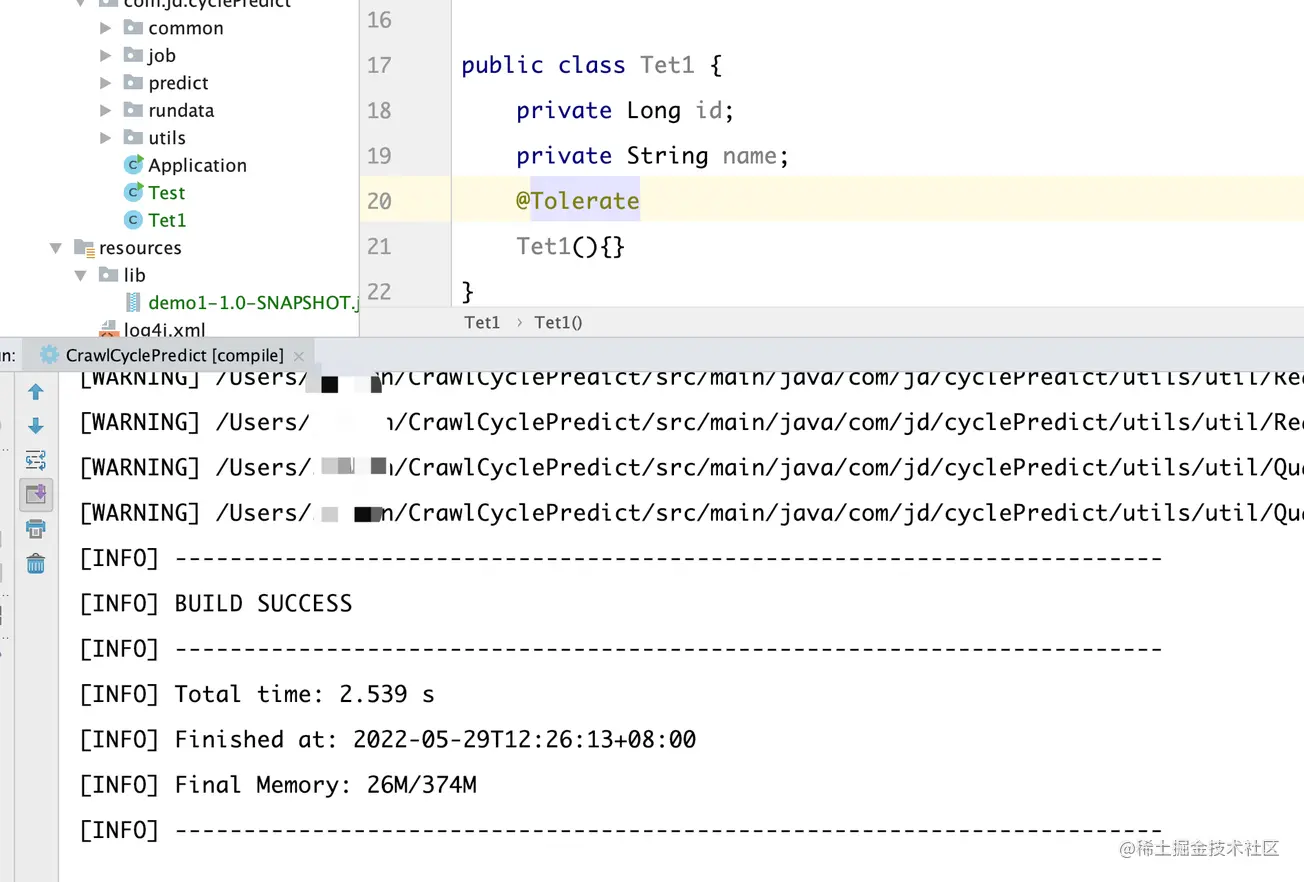Close the CrawlCyclePredict [compile] tab
Viewport: 1304px width, 882px height.
click(x=298, y=356)
